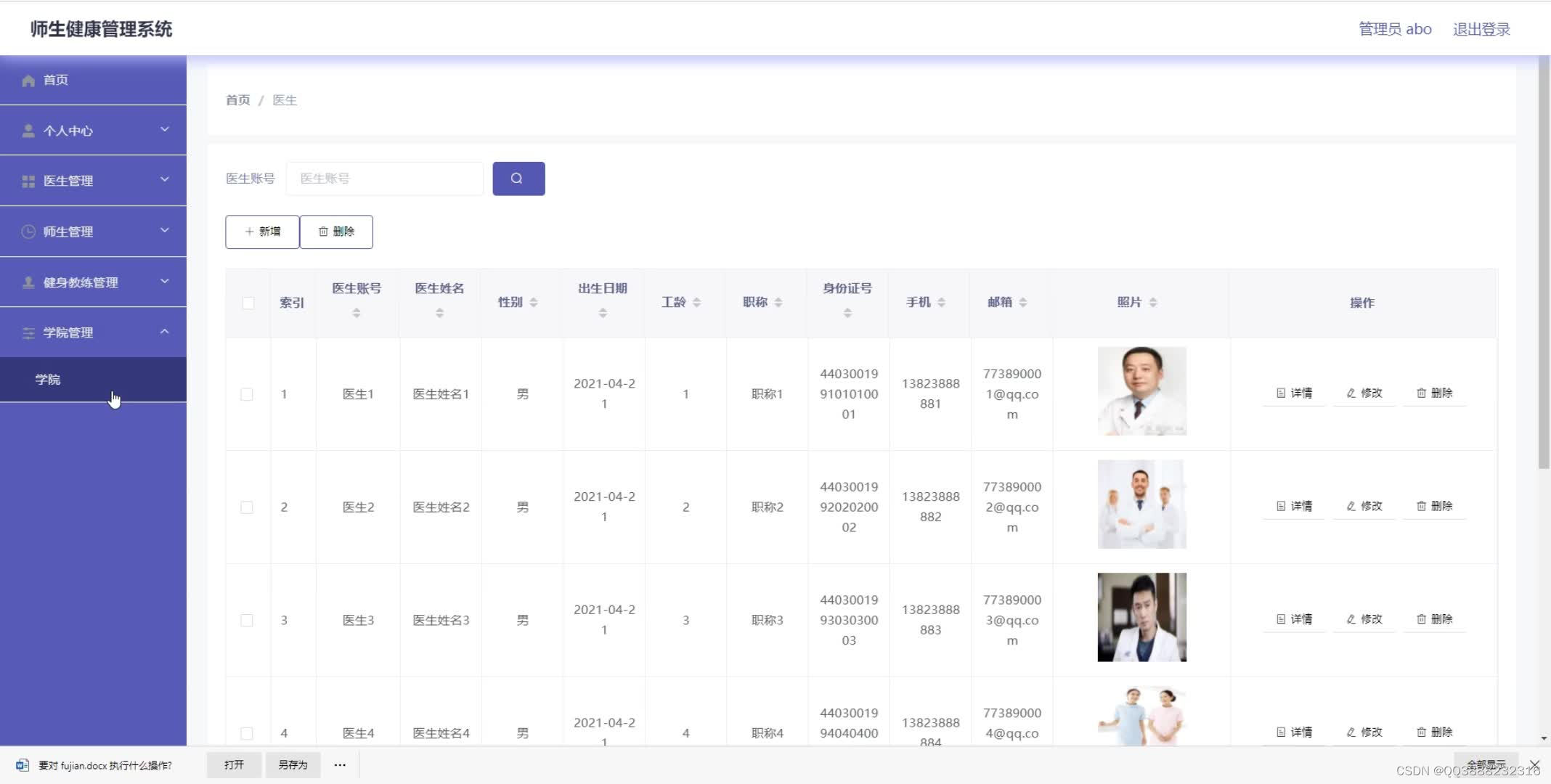Expand the 医生管理 menu chevron

point(165,179)
